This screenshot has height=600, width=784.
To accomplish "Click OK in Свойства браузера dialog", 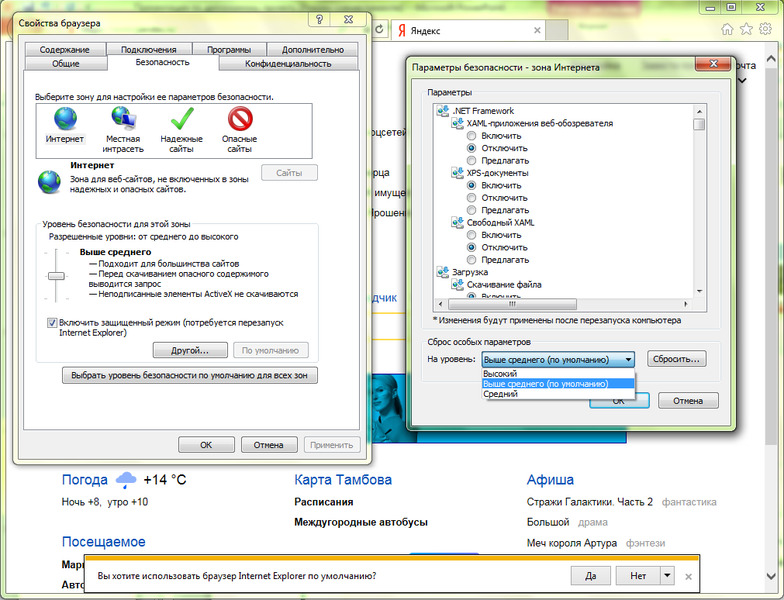I will (206, 444).
